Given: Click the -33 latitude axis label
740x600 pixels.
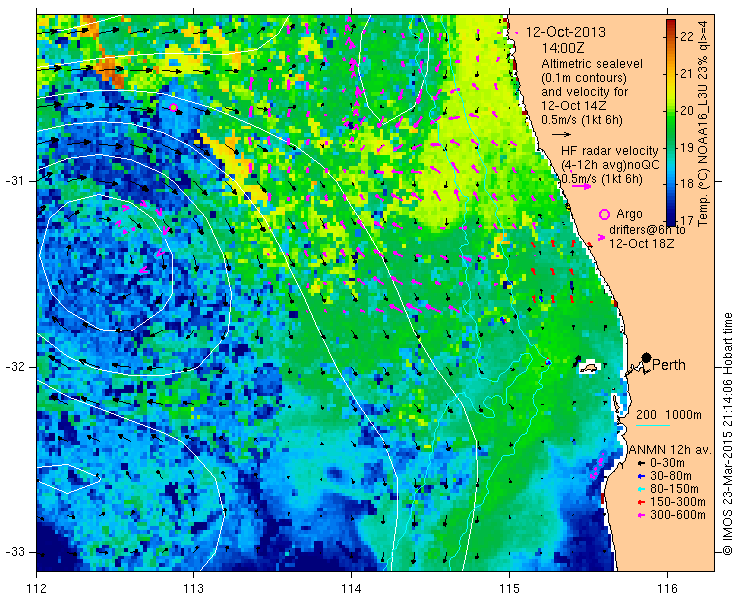Looking at the screenshot, I should 16,552.
